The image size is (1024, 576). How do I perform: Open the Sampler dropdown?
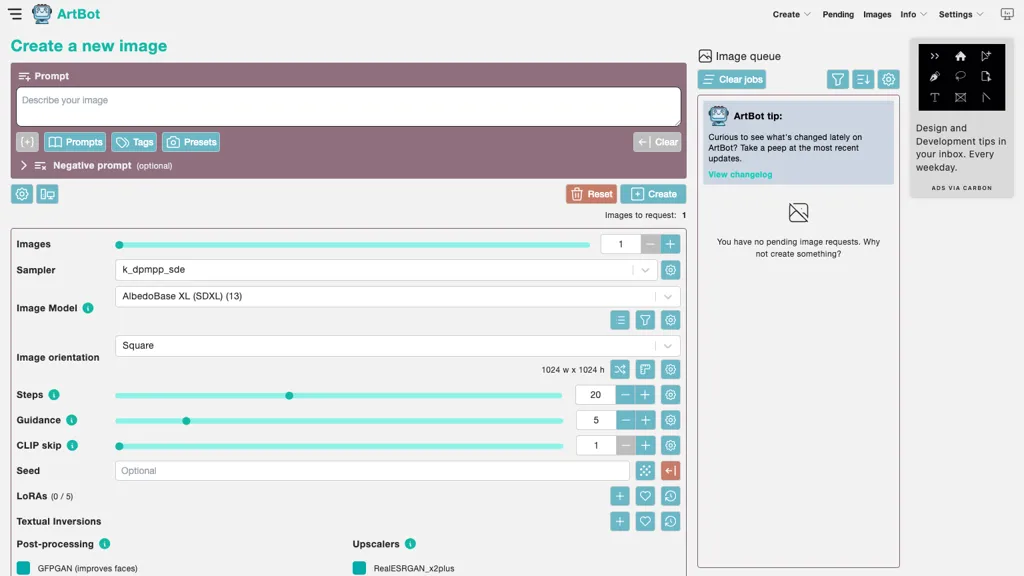point(385,270)
